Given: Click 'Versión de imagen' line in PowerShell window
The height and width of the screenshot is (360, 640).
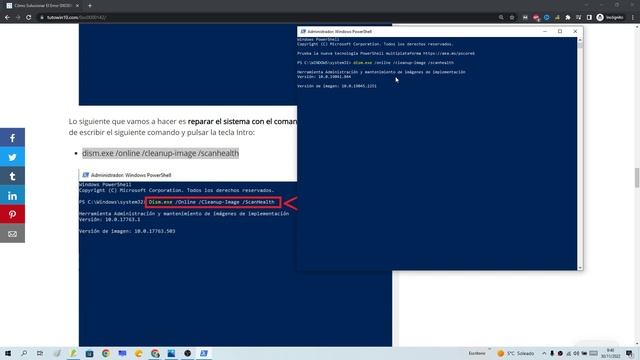Looking at the screenshot, I should 337,86.
